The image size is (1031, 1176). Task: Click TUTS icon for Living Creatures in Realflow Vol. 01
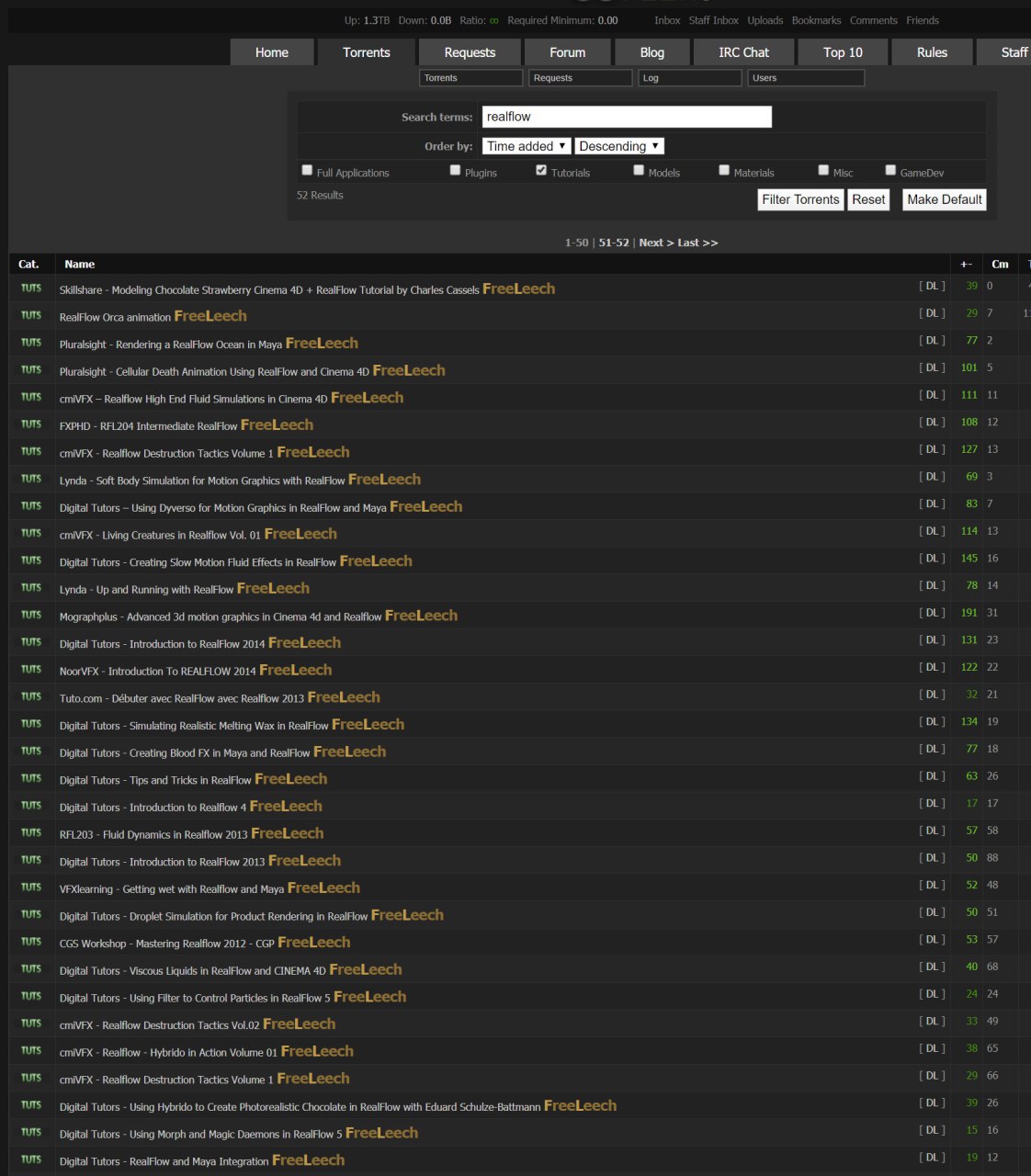pyautogui.click(x=31, y=533)
